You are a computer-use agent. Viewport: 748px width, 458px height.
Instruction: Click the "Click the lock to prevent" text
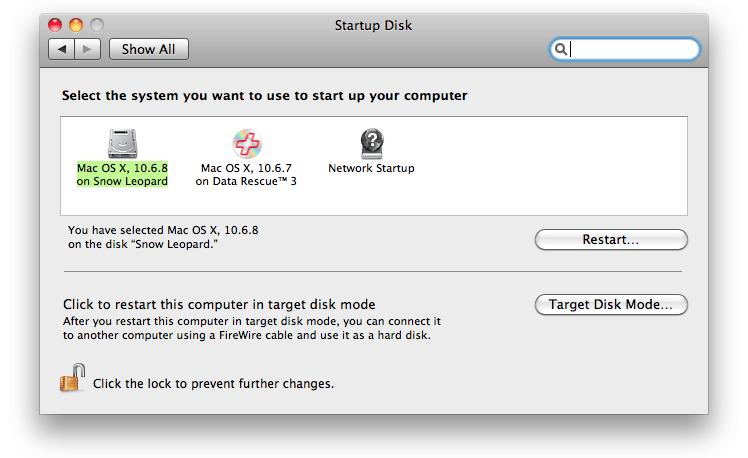click(x=213, y=383)
